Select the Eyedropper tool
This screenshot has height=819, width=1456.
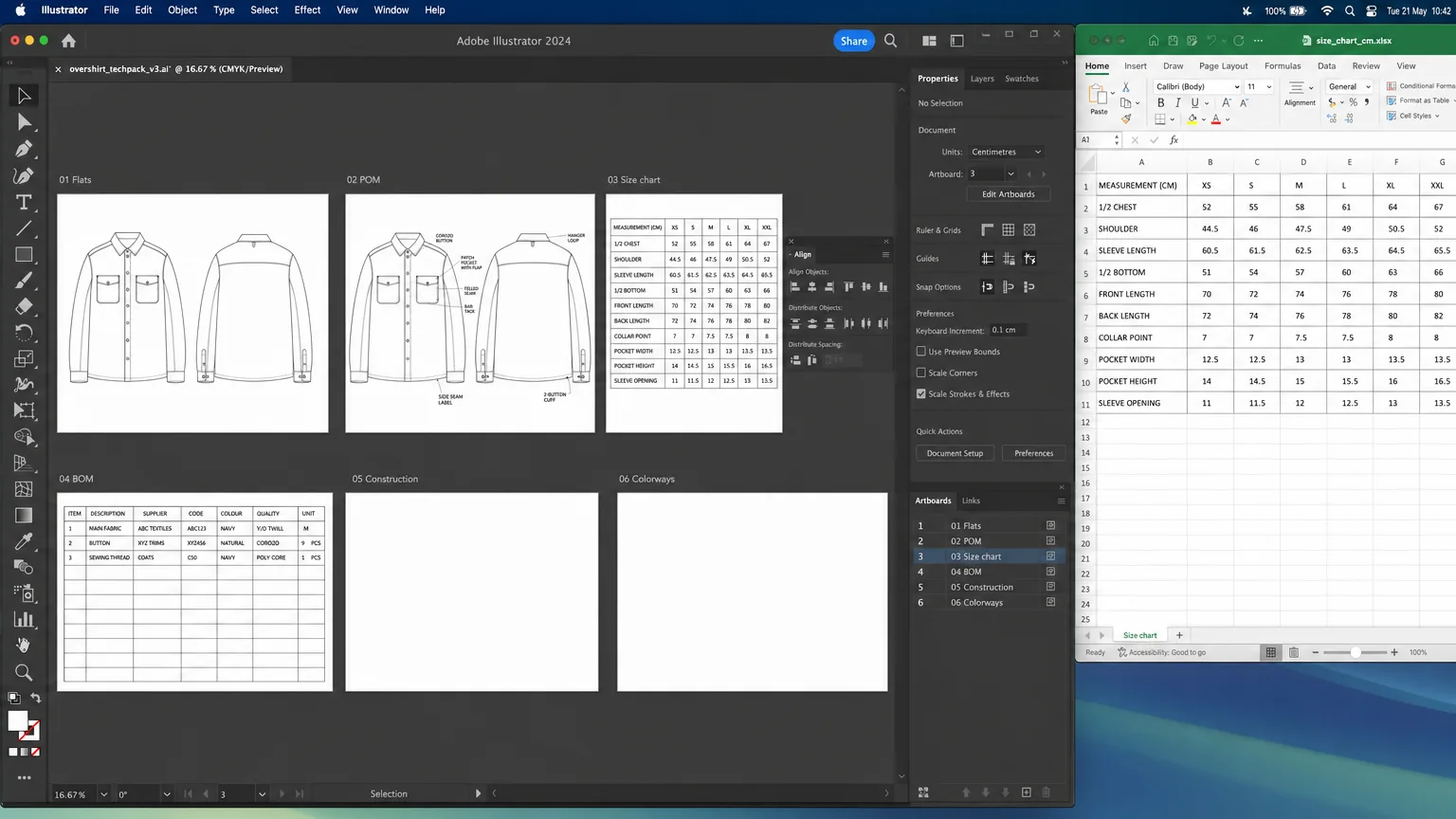[24, 541]
